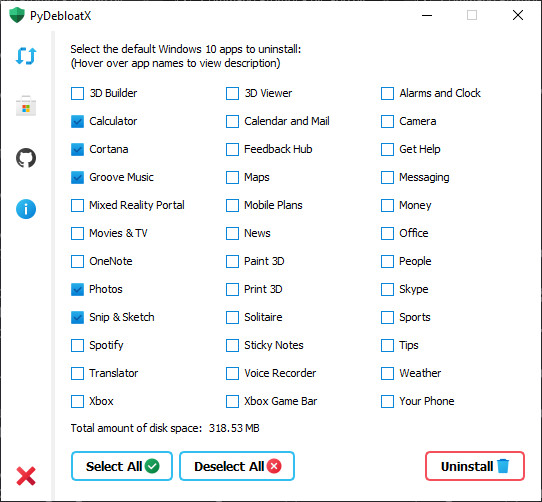Viewport: 542px width, 502px height.
Task: Check Mixed Reality Portal checkbox
Action: click(x=77, y=205)
